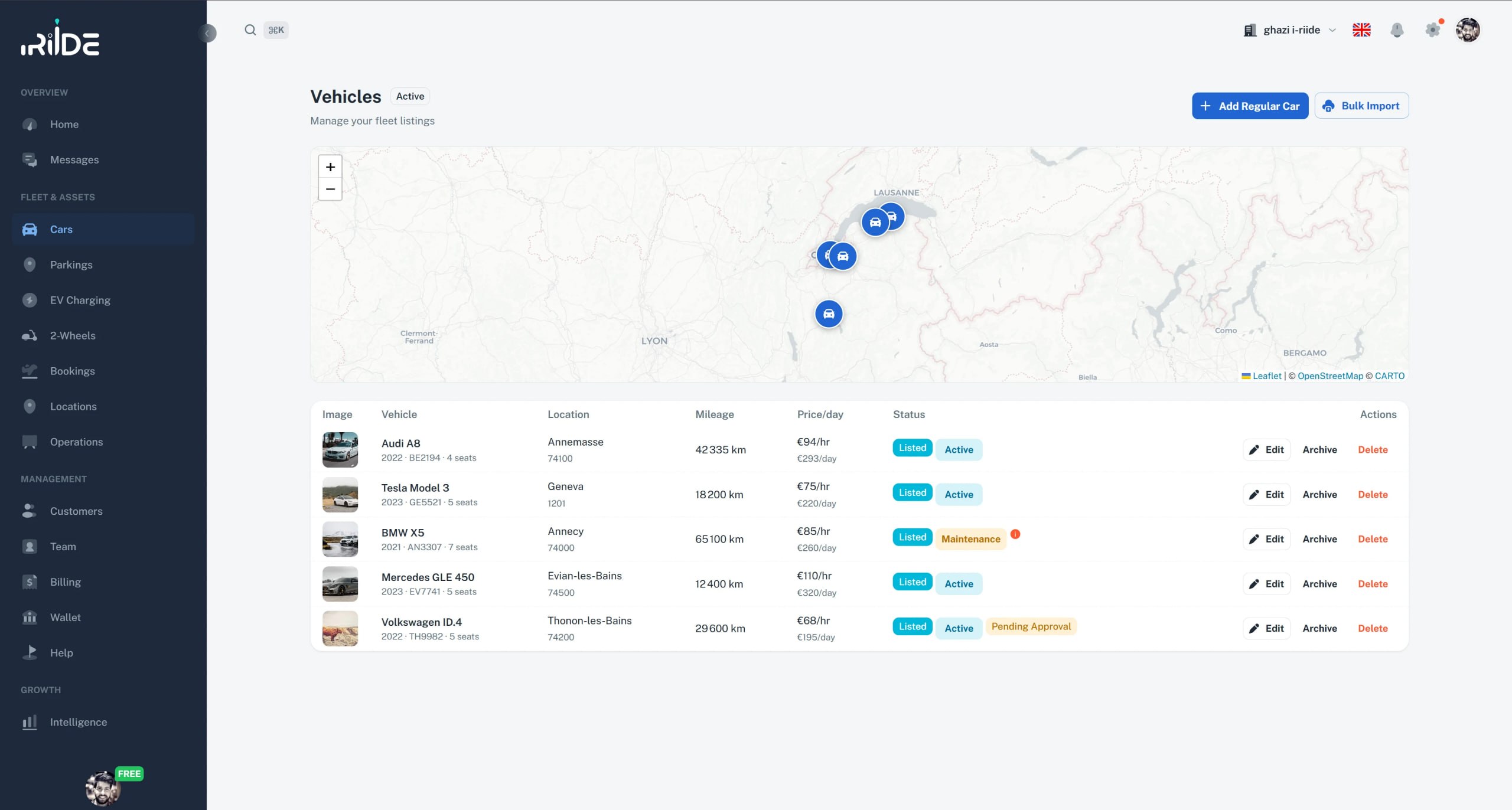Viewport: 1512px width, 810px height.
Task: Select the car marker near Lyon south
Action: [829, 313]
